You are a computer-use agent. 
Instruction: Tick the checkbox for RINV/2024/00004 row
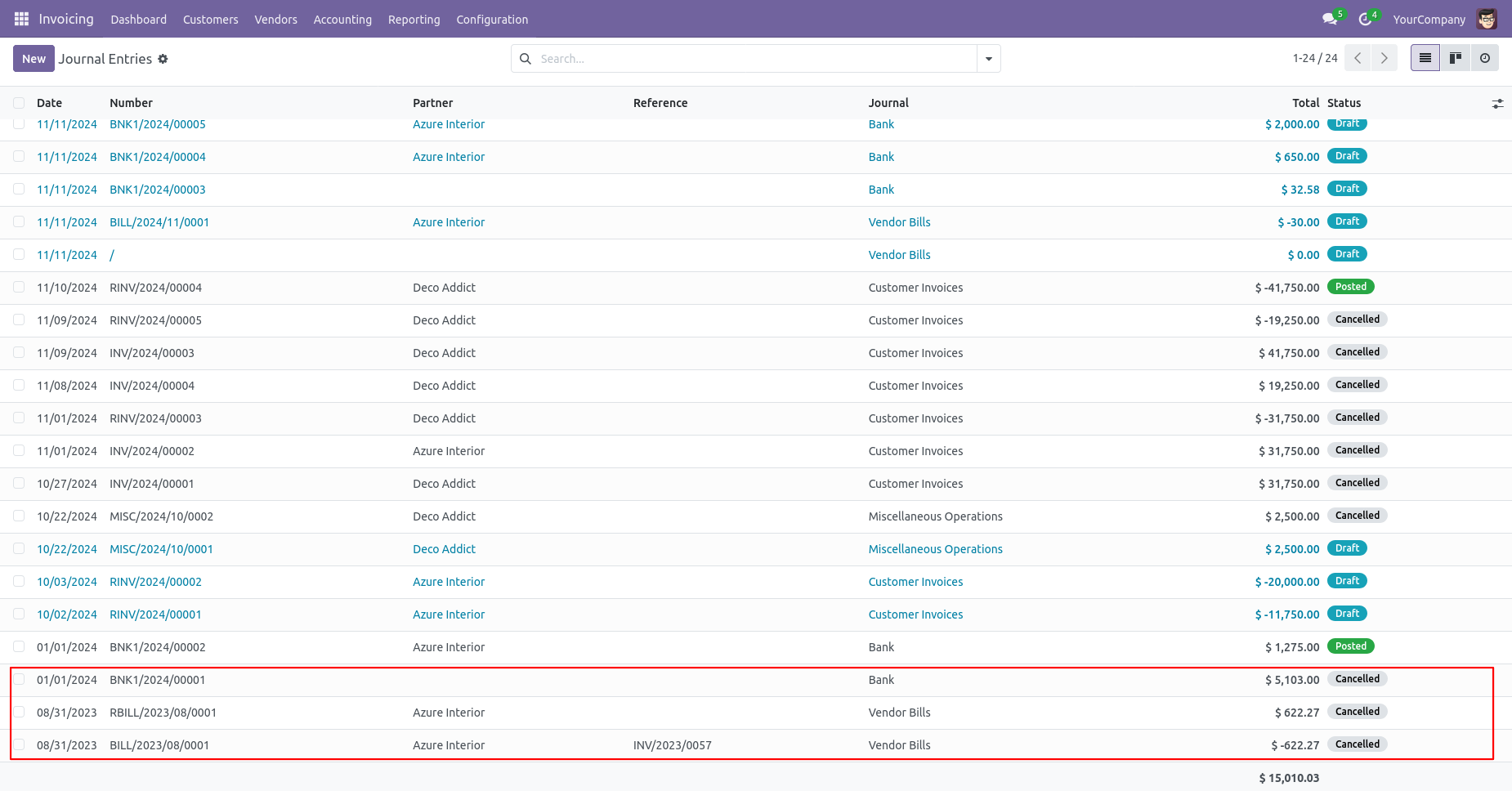click(x=19, y=287)
